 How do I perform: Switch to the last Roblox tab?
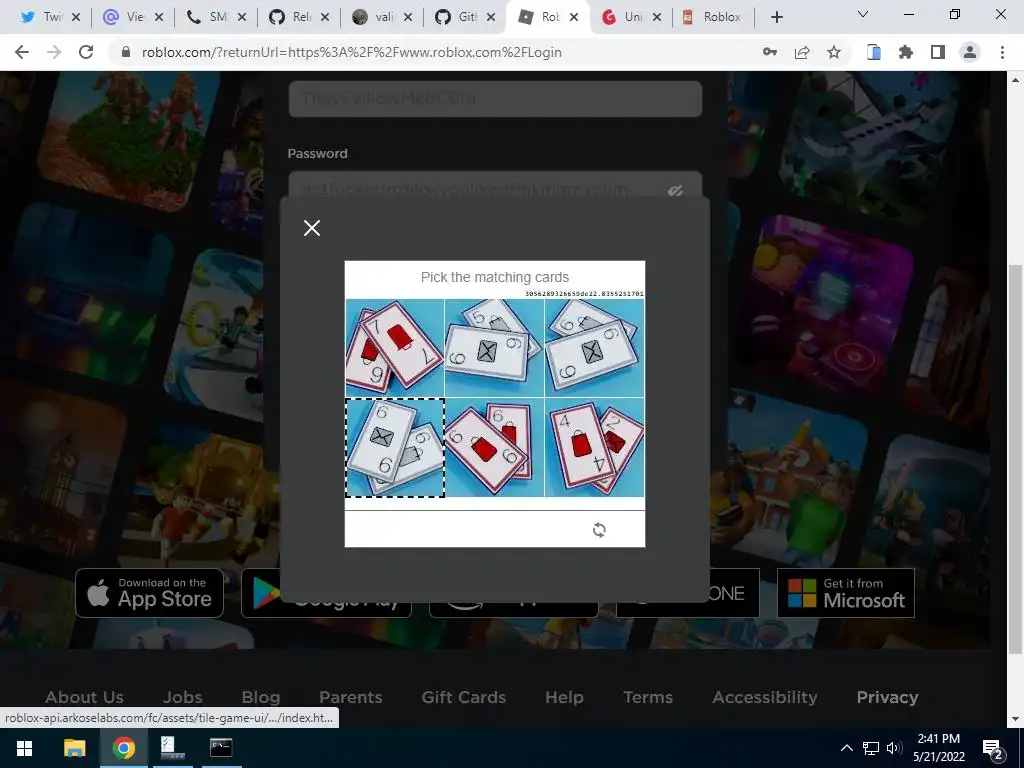tap(712, 17)
